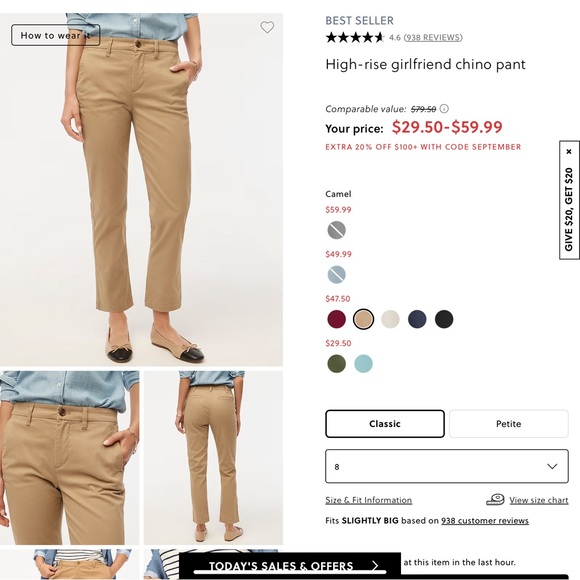Screen dimensions: 580x580
Task: Pick the olive green $29.50 swatch
Action: [337, 363]
